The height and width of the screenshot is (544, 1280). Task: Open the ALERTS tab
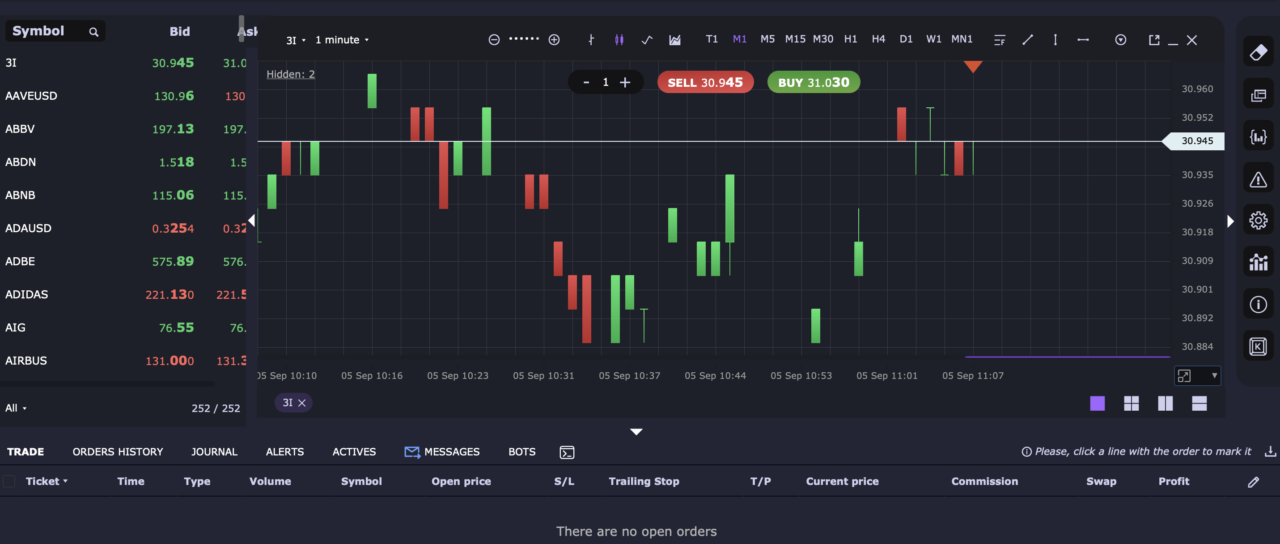pyautogui.click(x=285, y=452)
